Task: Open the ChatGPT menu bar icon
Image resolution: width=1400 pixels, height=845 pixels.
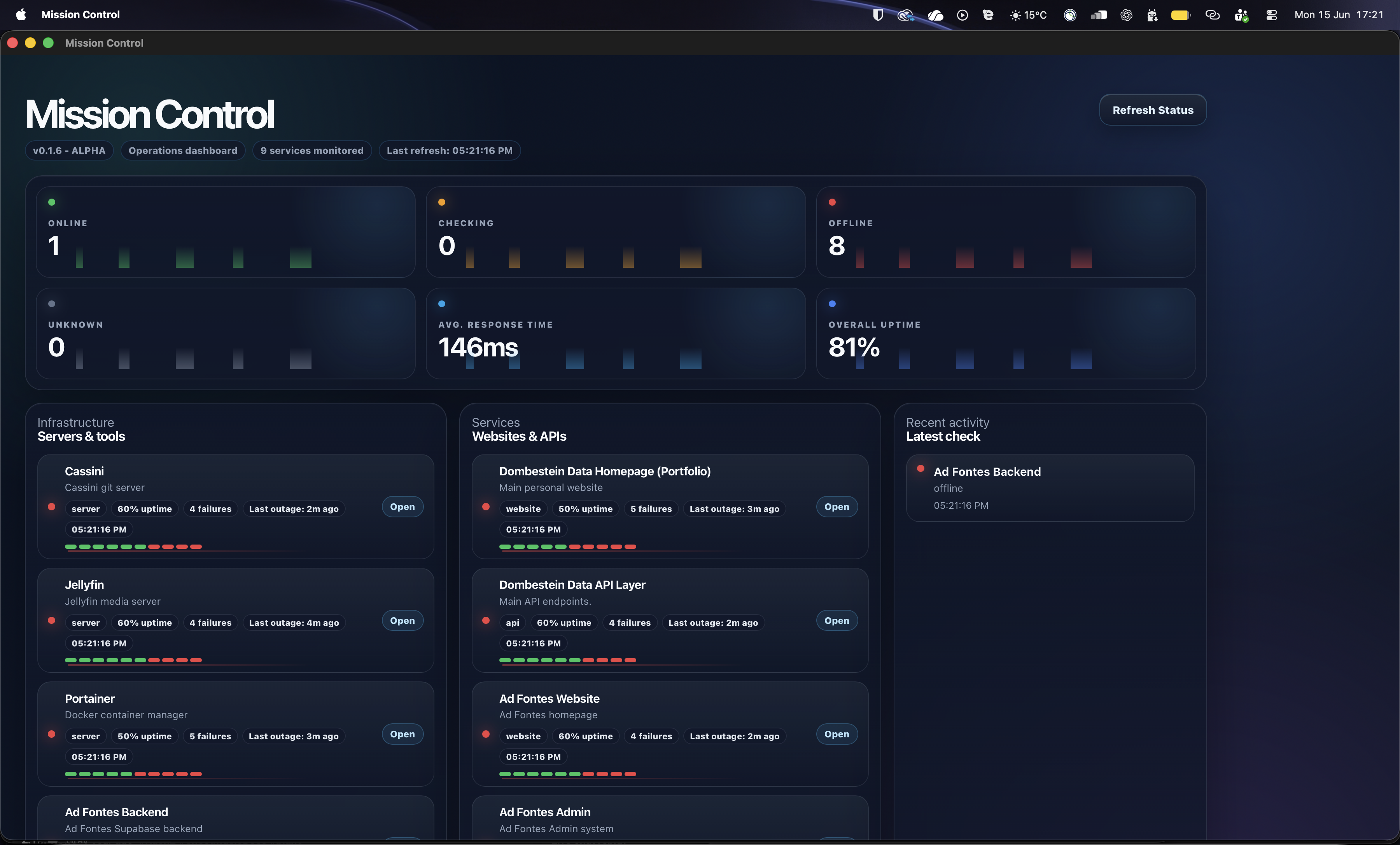Action: pyautogui.click(x=1126, y=15)
